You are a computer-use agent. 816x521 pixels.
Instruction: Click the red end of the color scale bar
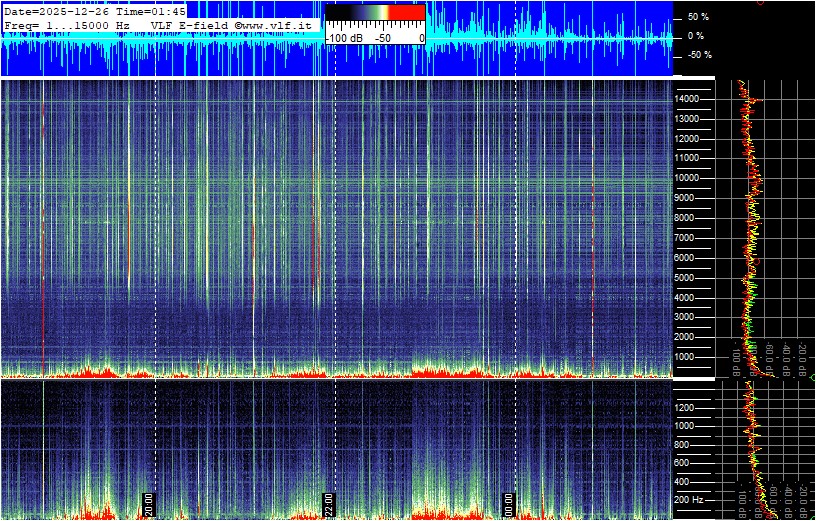407,12
